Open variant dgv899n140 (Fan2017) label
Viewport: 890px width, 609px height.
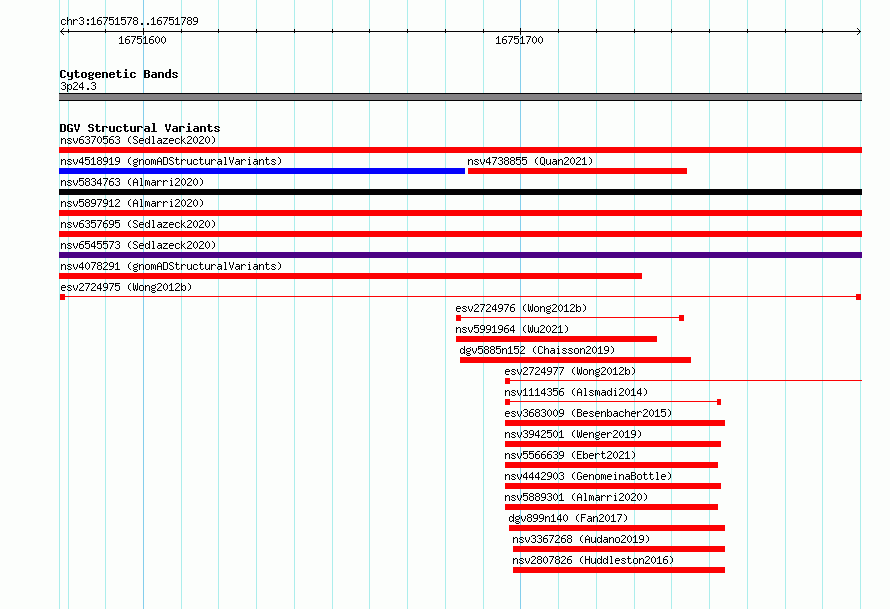click(x=568, y=518)
